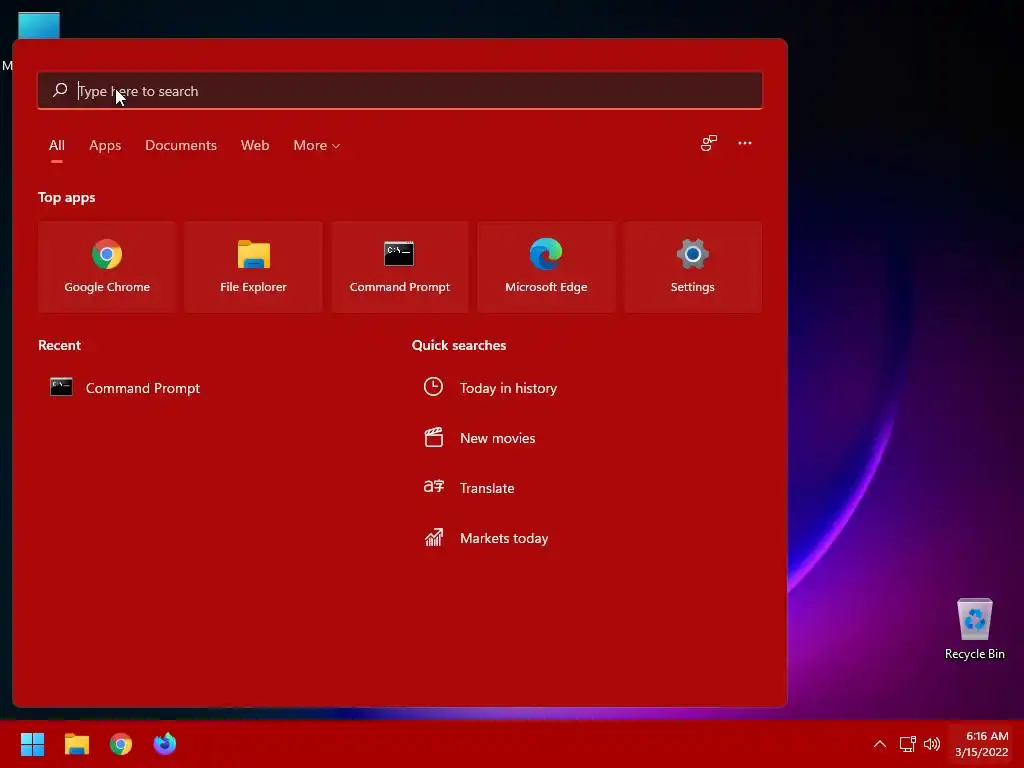Show hidden tray icons chevron
The height and width of the screenshot is (768, 1024).
880,744
